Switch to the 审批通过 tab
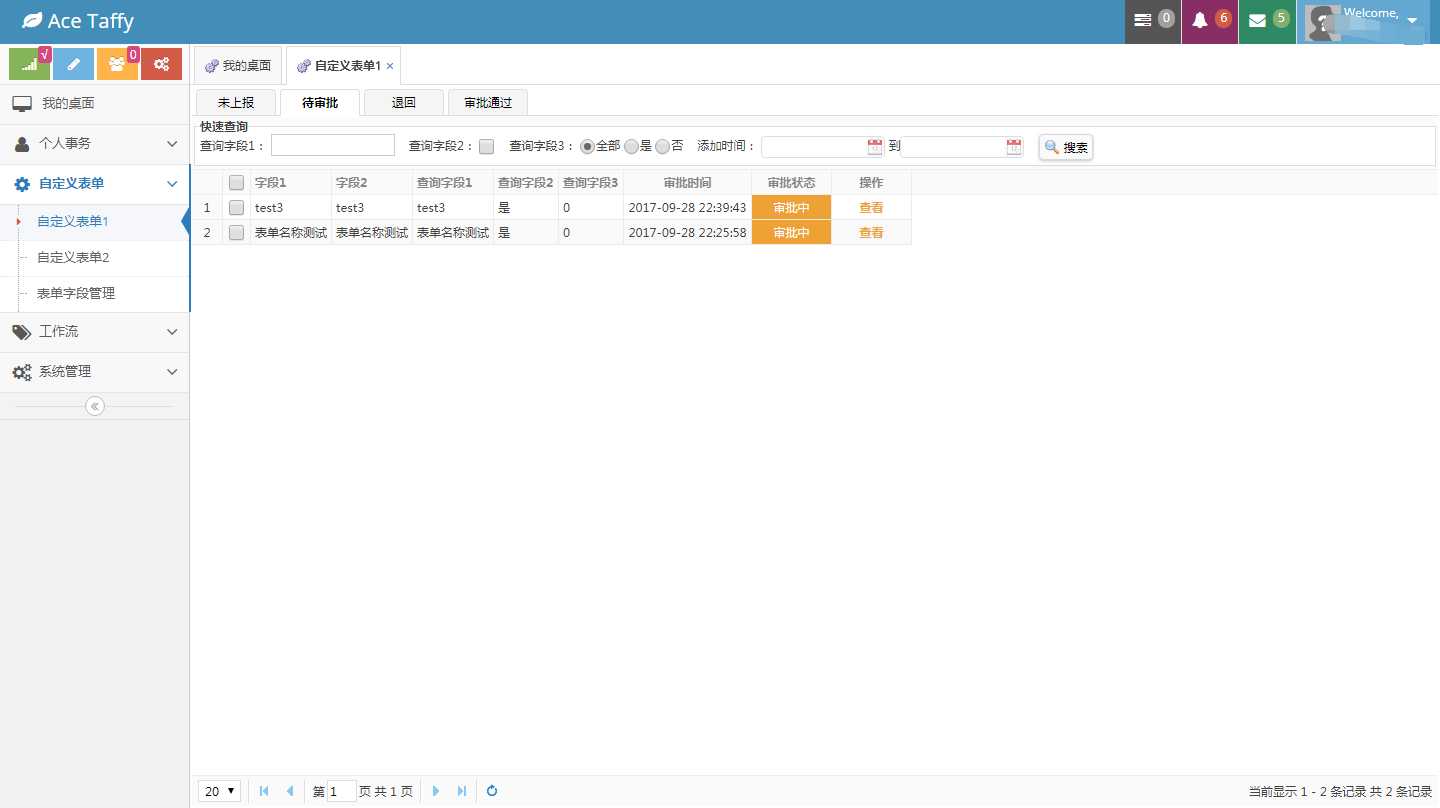This screenshot has height=808, width=1440. point(488,102)
